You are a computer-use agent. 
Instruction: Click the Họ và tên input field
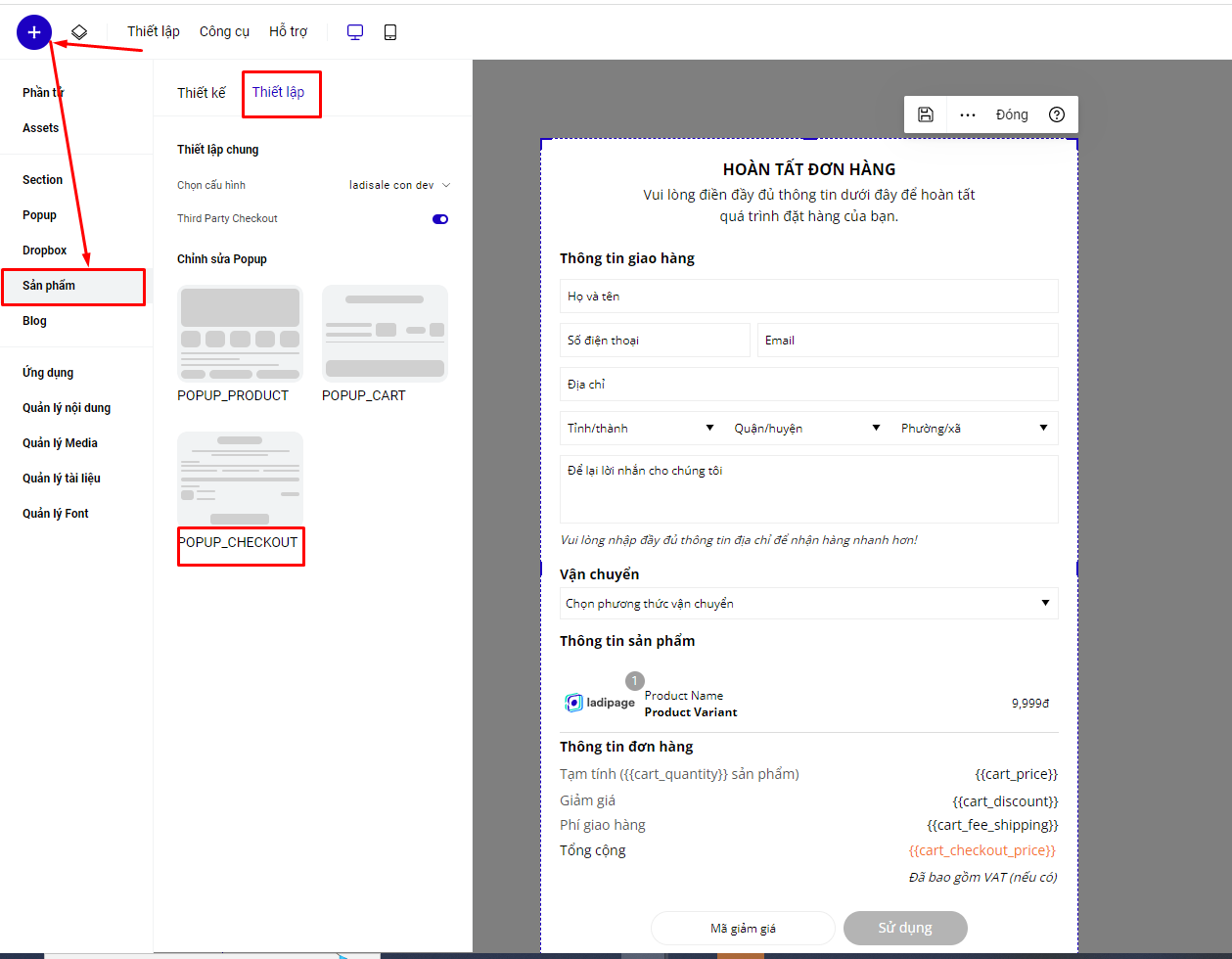coord(808,297)
